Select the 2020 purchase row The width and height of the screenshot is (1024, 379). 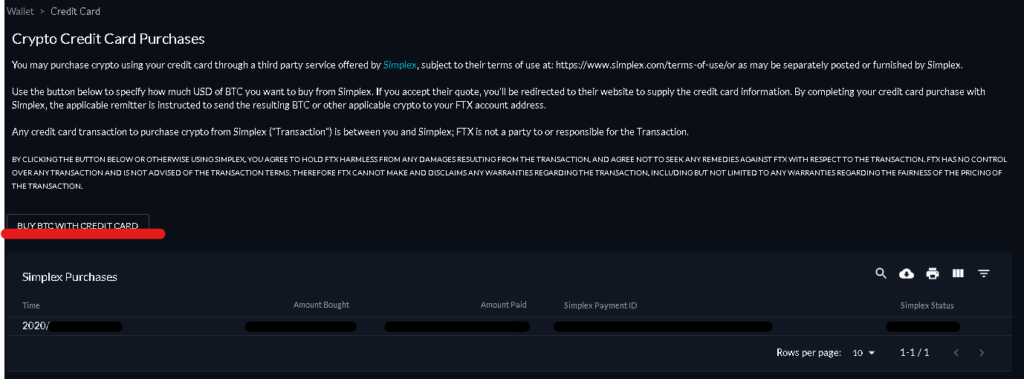pos(509,326)
